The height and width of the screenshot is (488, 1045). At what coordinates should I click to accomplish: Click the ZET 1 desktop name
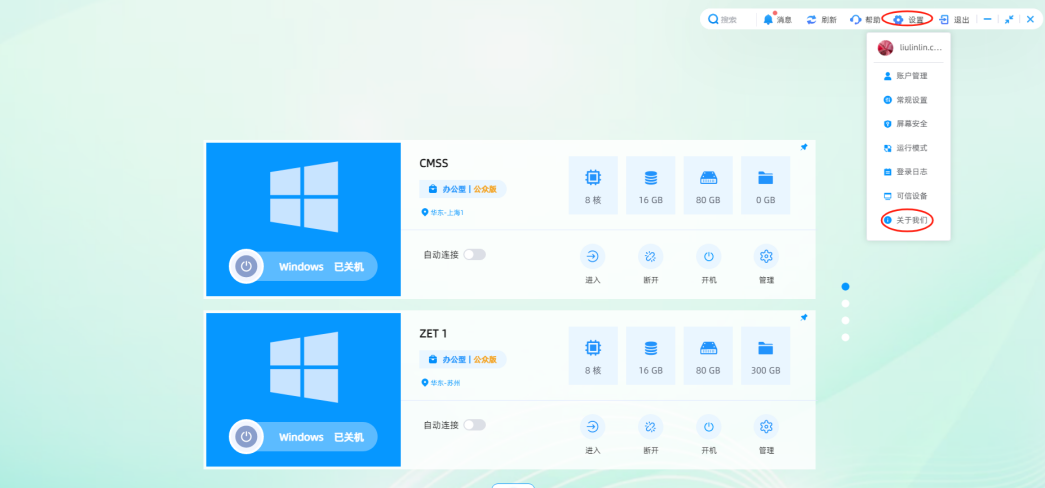[433, 333]
